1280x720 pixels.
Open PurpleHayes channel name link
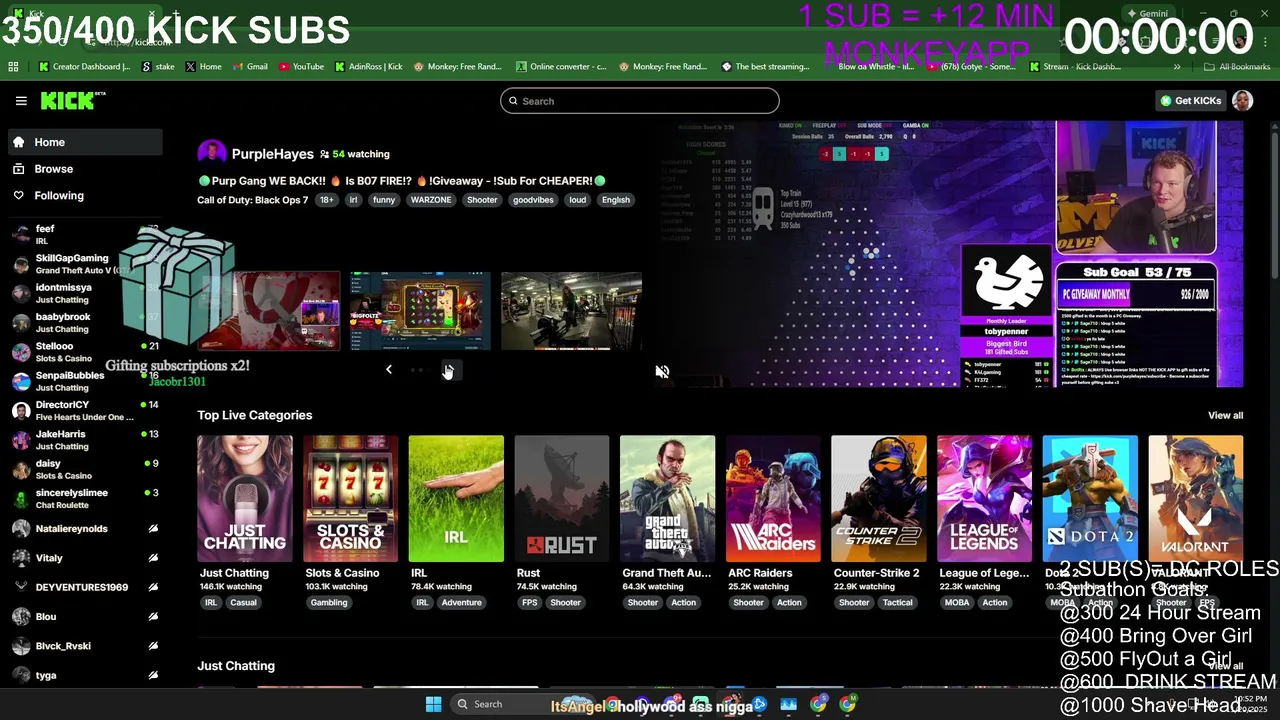[x=272, y=154]
